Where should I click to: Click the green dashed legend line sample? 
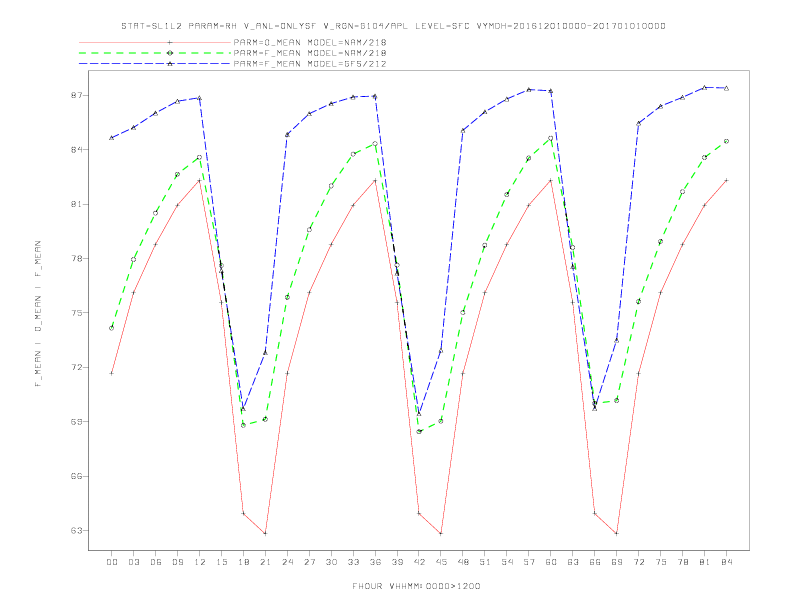click(155, 53)
